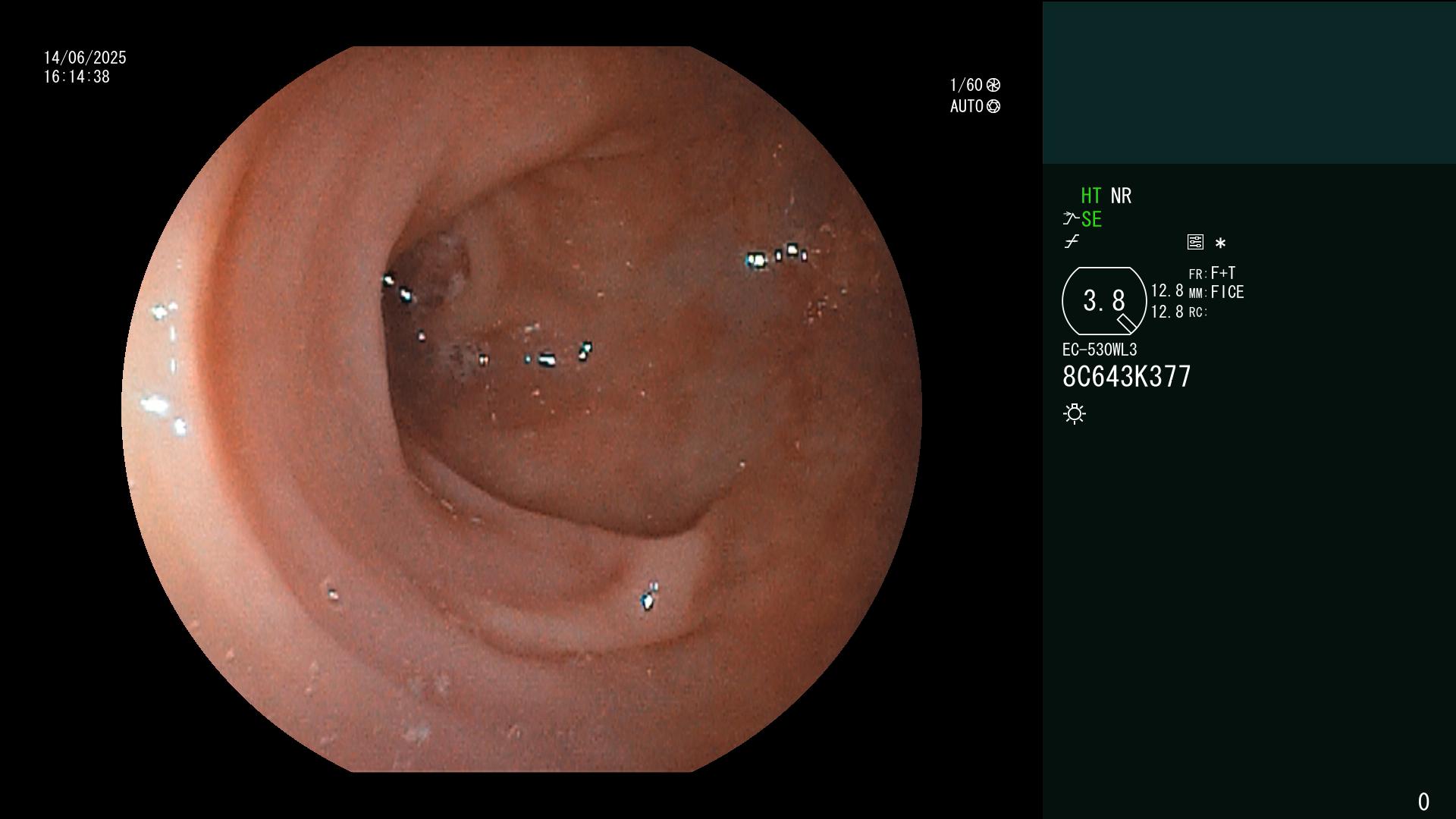Click the structure enhancement curve icon beside SE
The height and width of the screenshot is (819, 1456).
1071,219
